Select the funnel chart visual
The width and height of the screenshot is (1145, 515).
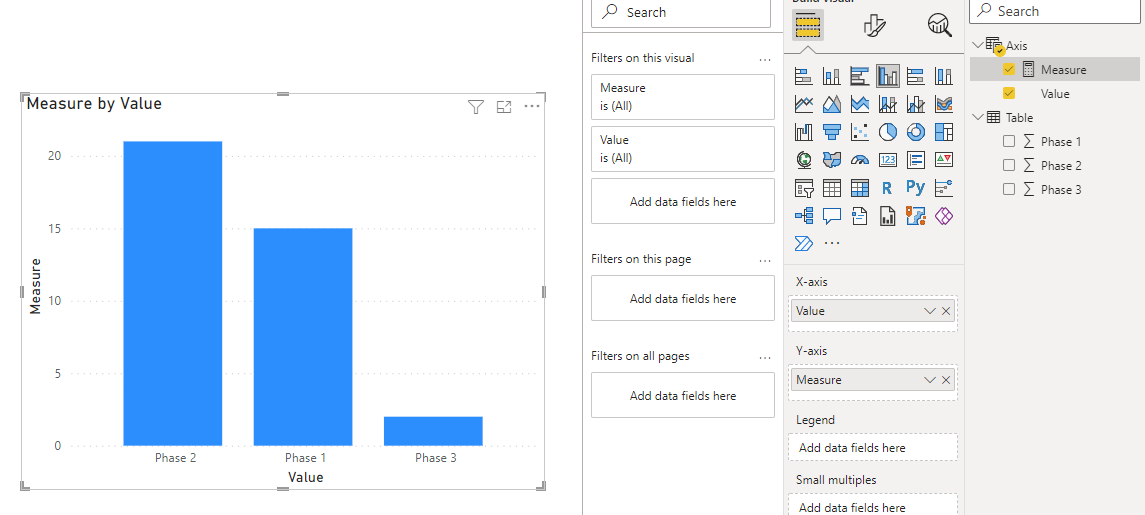(832, 132)
